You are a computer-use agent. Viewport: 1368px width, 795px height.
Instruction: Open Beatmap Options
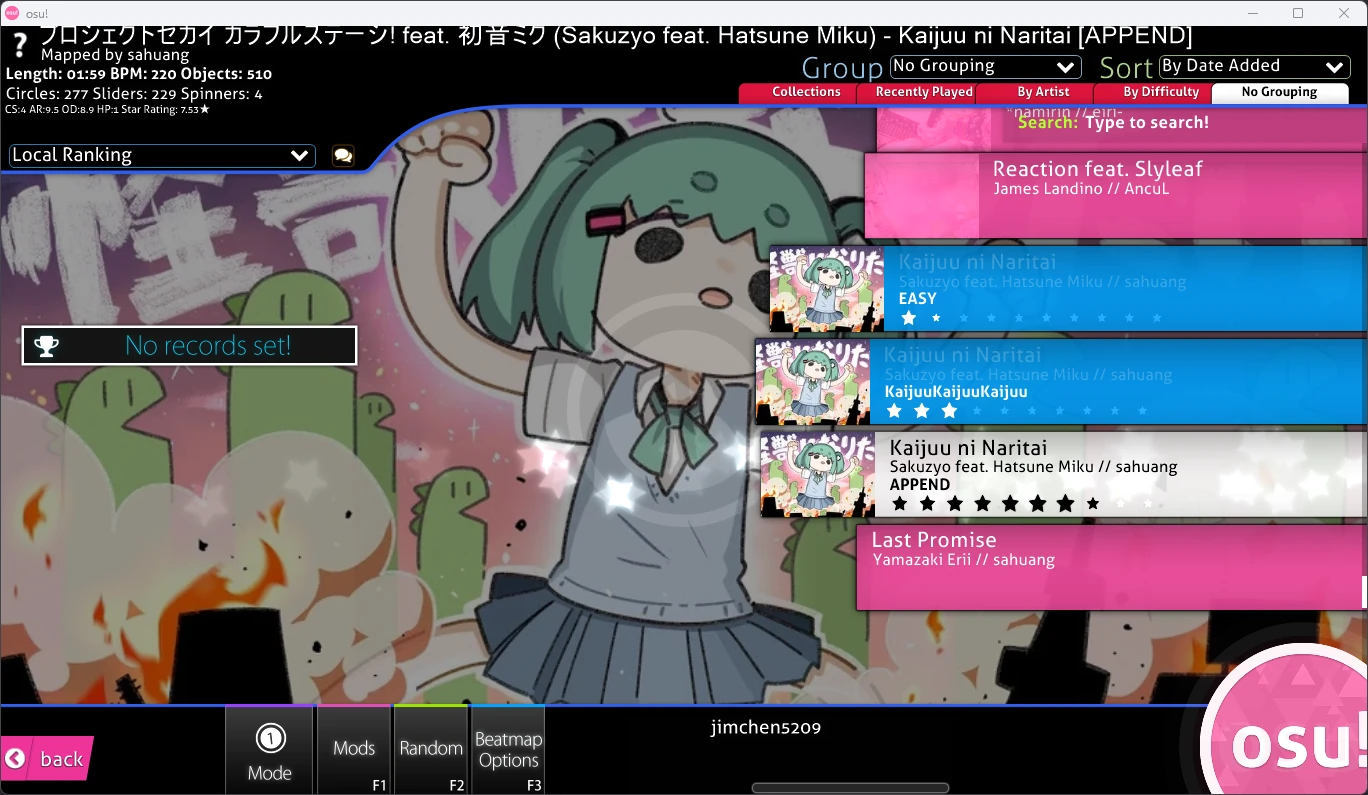coord(508,750)
